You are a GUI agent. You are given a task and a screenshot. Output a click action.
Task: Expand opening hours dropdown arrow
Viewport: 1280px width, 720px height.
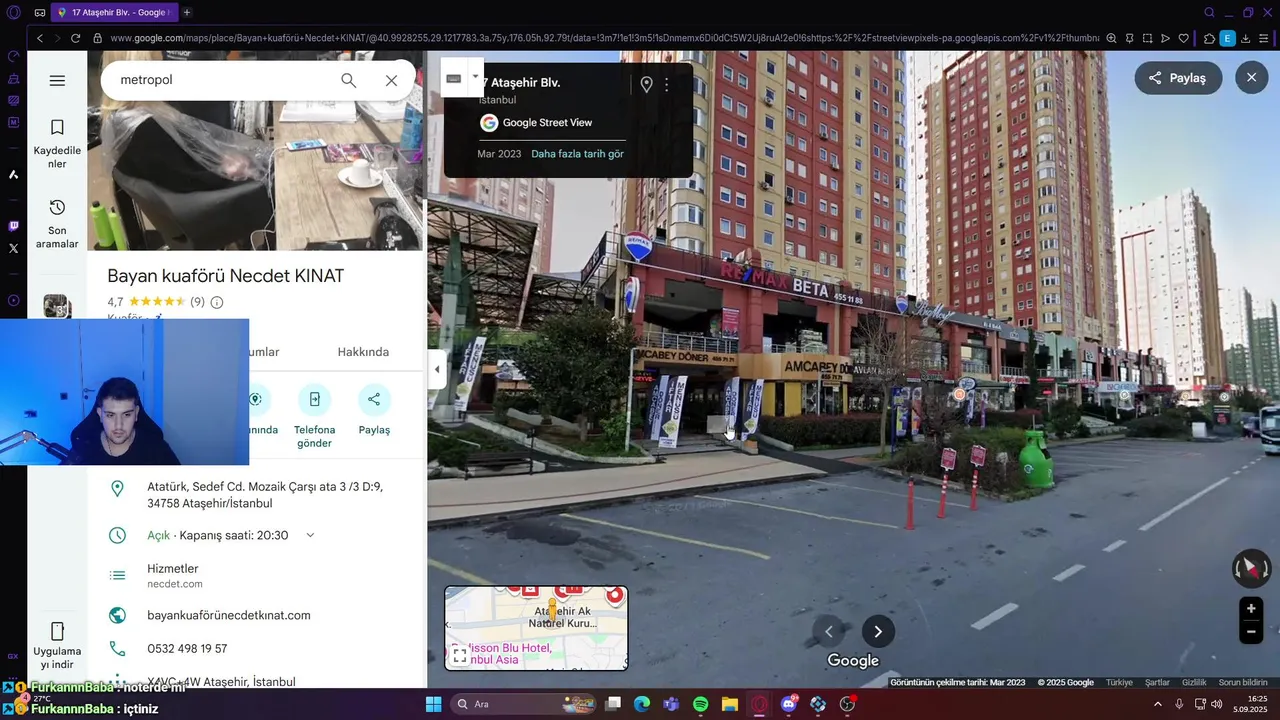click(310, 535)
